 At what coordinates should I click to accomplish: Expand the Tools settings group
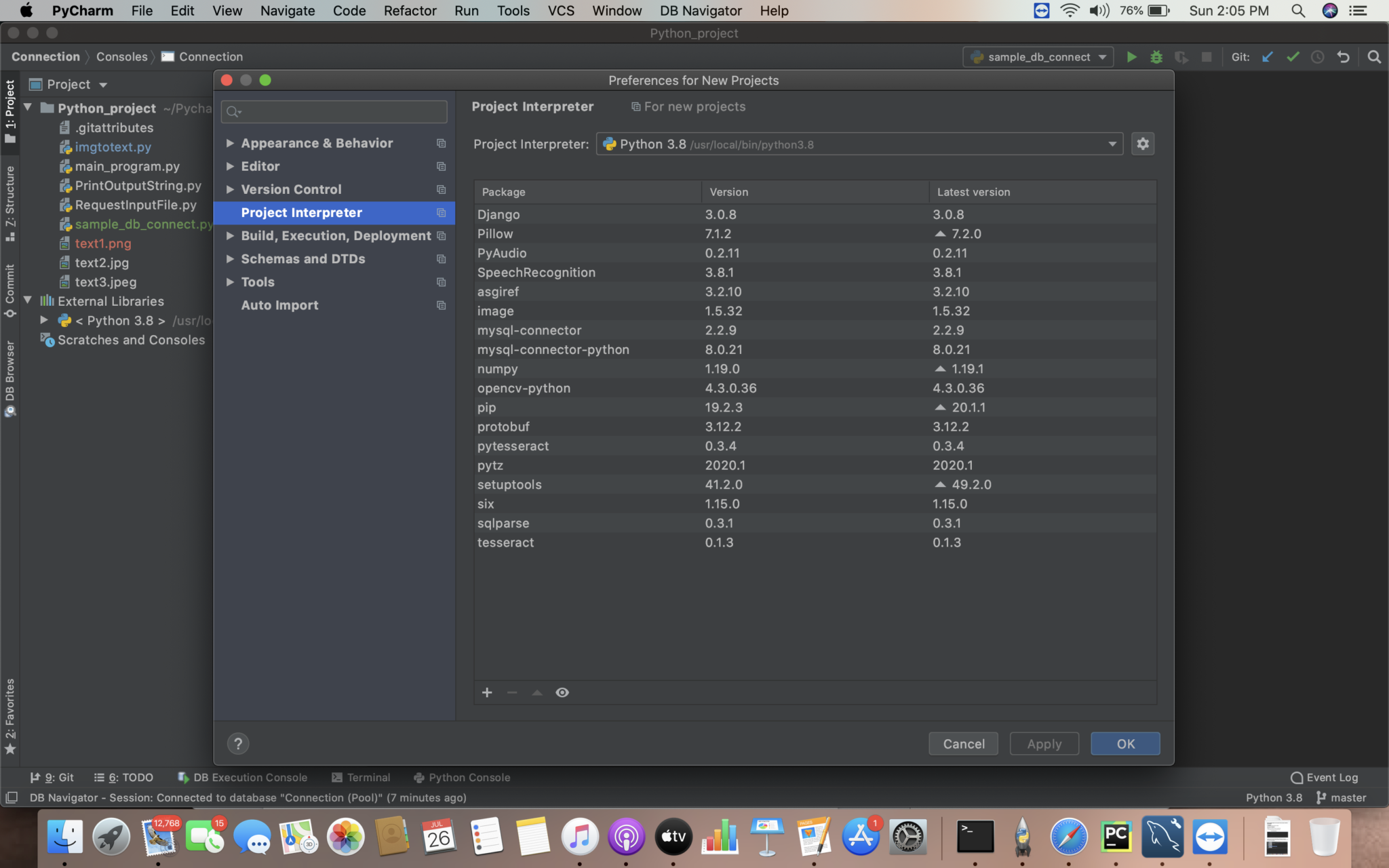point(230,281)
